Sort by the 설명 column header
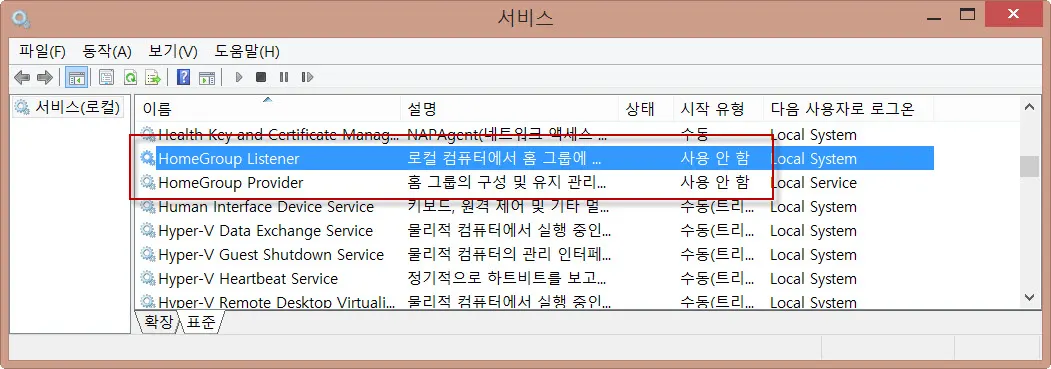Viewport: 1051px width, 369px height. pyautogui.click(x=509, y=108)
